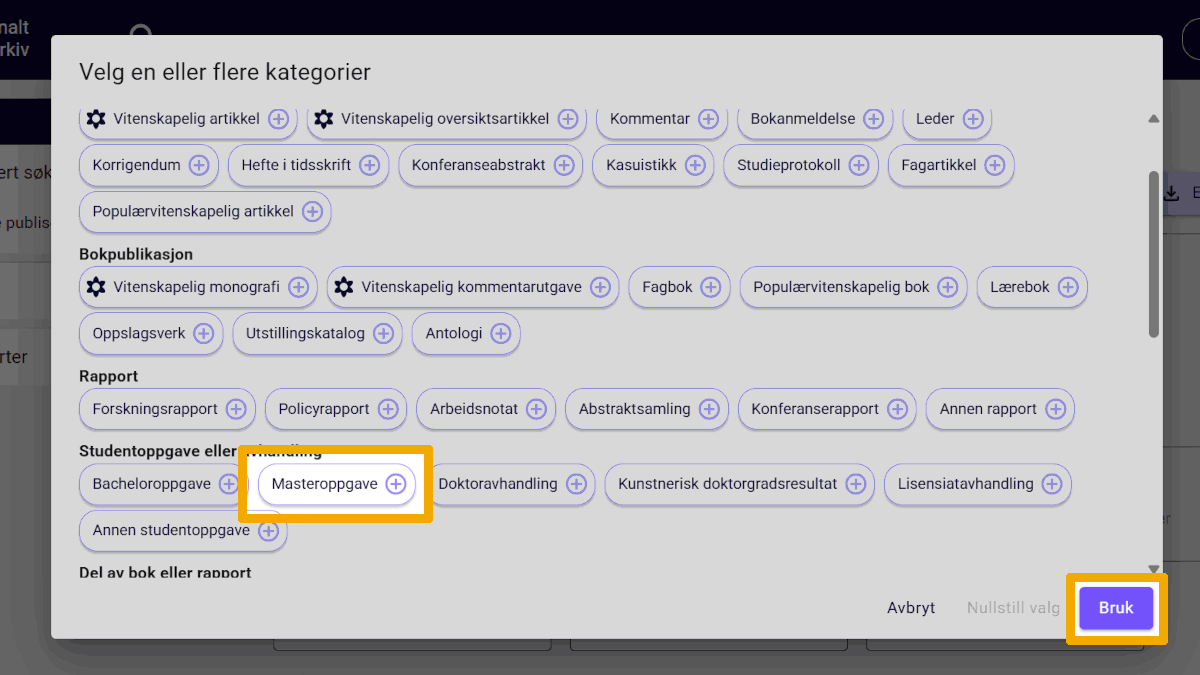Click the scrollbar up arrow
The width and height of the screenshot is (1200, 675).
tap(1154, 118)
